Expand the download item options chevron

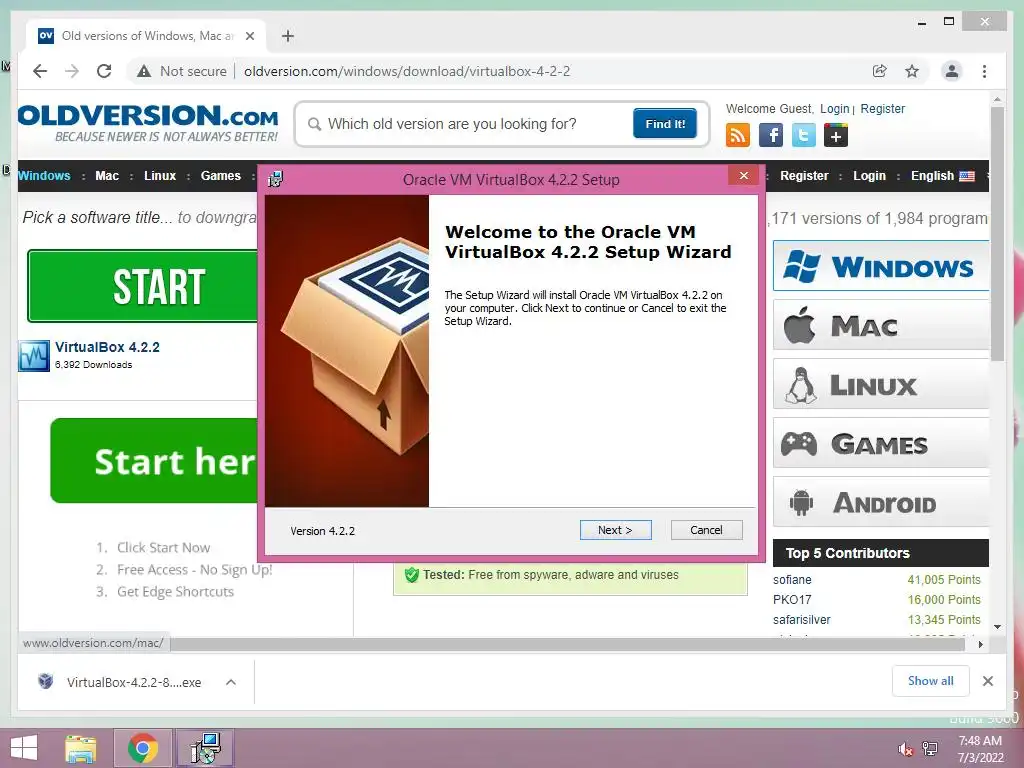[x=231, y=682]
